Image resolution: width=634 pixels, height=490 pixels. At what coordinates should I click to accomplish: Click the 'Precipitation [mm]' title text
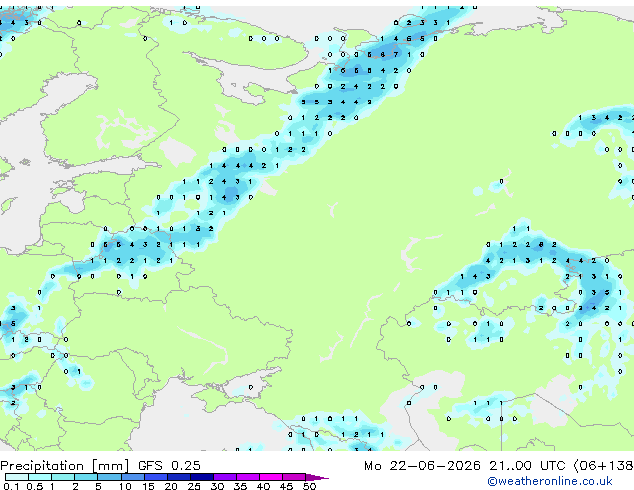pos(65,466)
